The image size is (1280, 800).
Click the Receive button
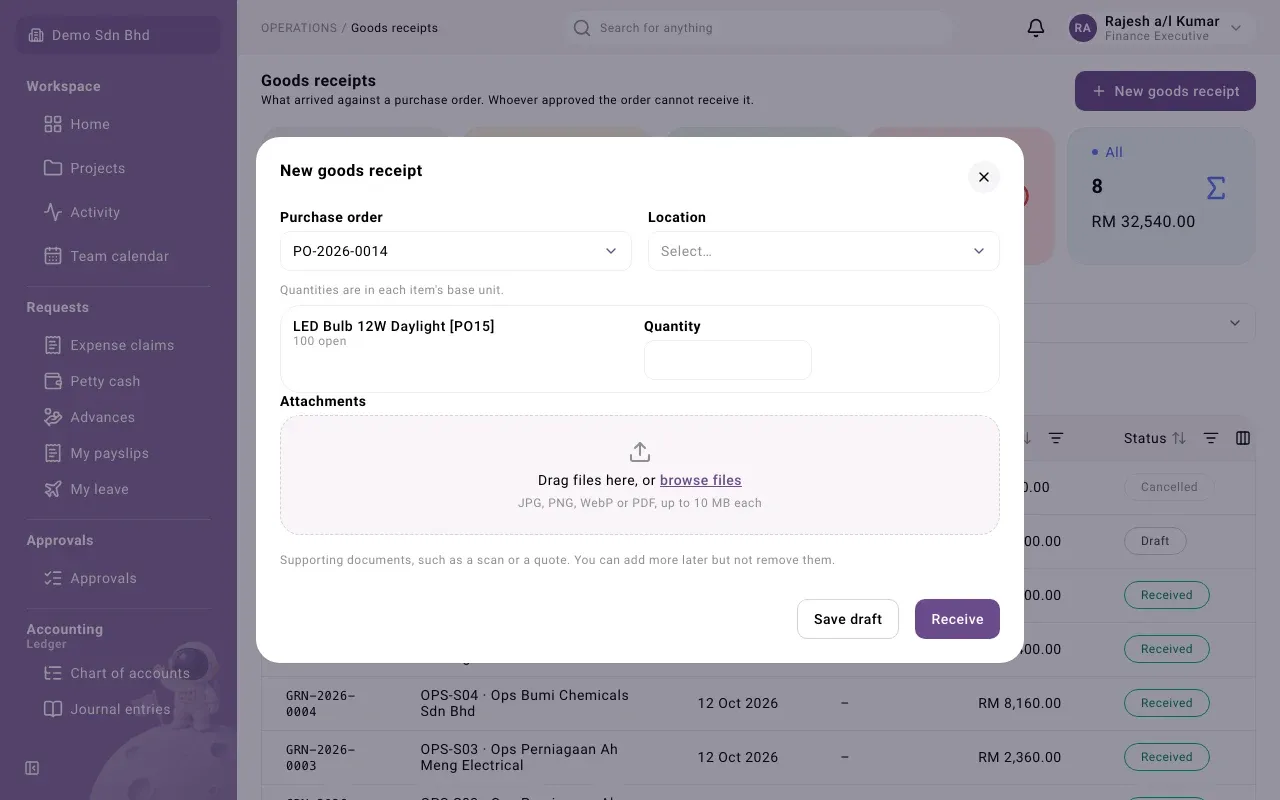(x=957, y=619)
